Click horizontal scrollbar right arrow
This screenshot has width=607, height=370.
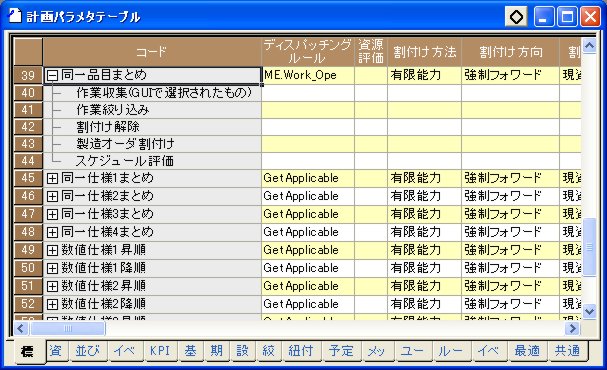(572, 329)
